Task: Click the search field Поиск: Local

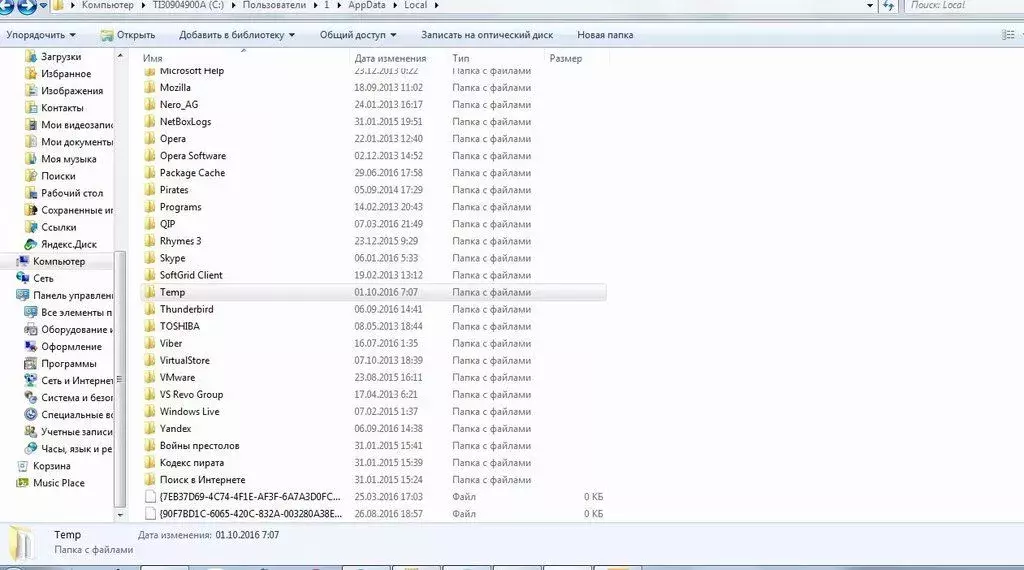Action: 964,5
